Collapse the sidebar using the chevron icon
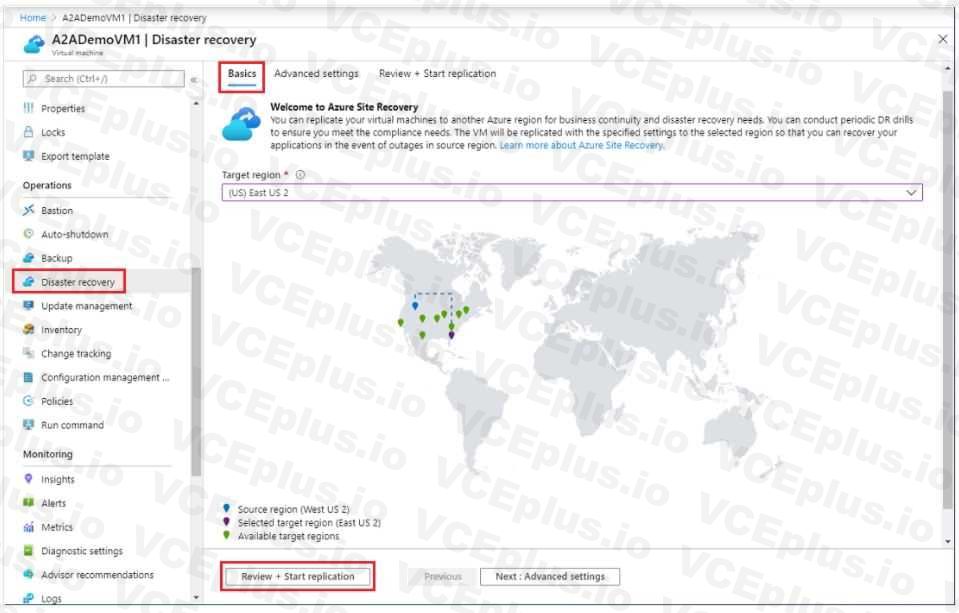Image resolution: width=959 pixels, height=613 pixels. (x=194, y=80)
